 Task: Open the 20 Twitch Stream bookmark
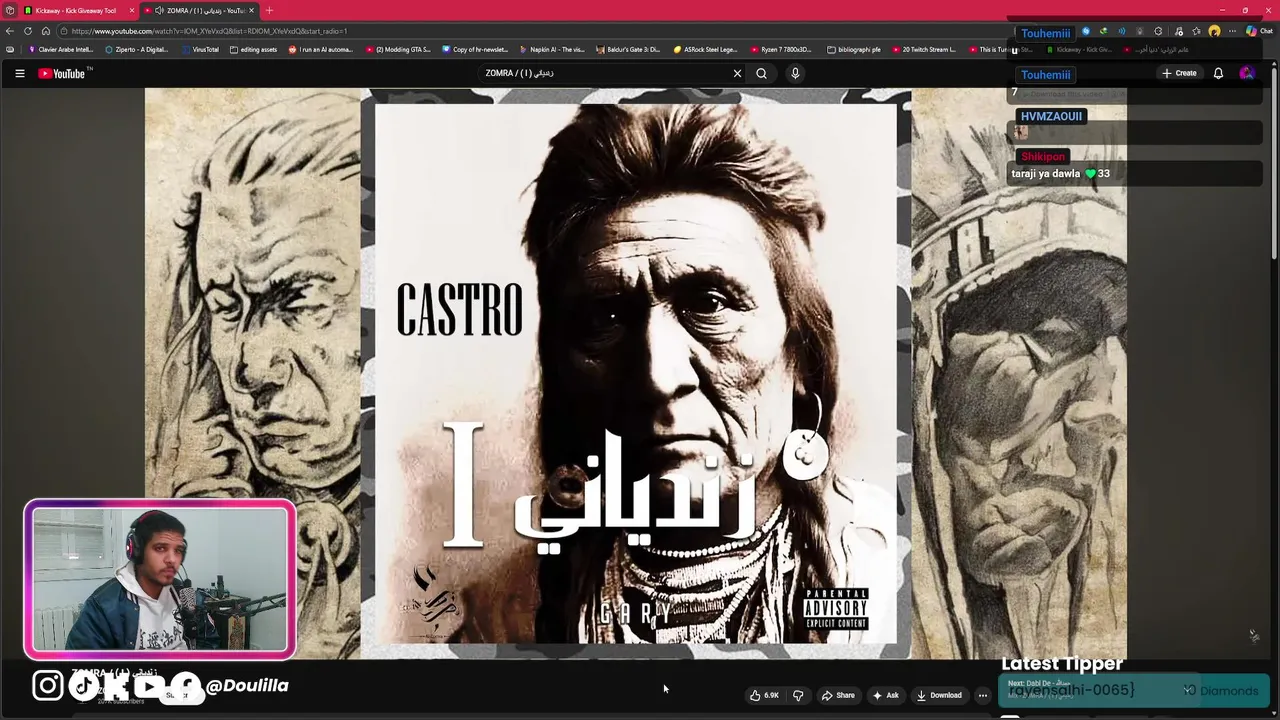(x=924, y=49)
